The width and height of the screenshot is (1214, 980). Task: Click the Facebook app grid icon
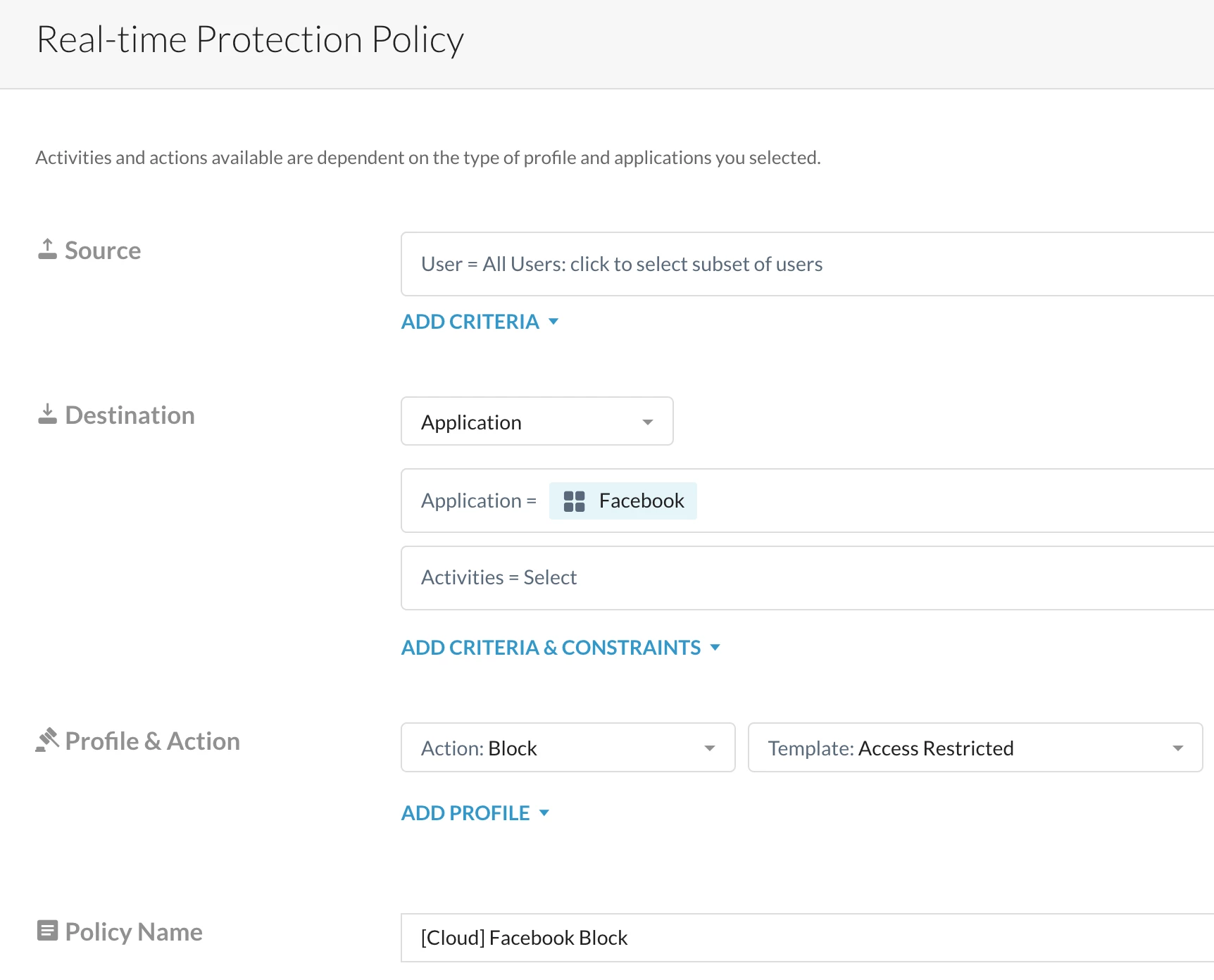click(x=574, y=501)
